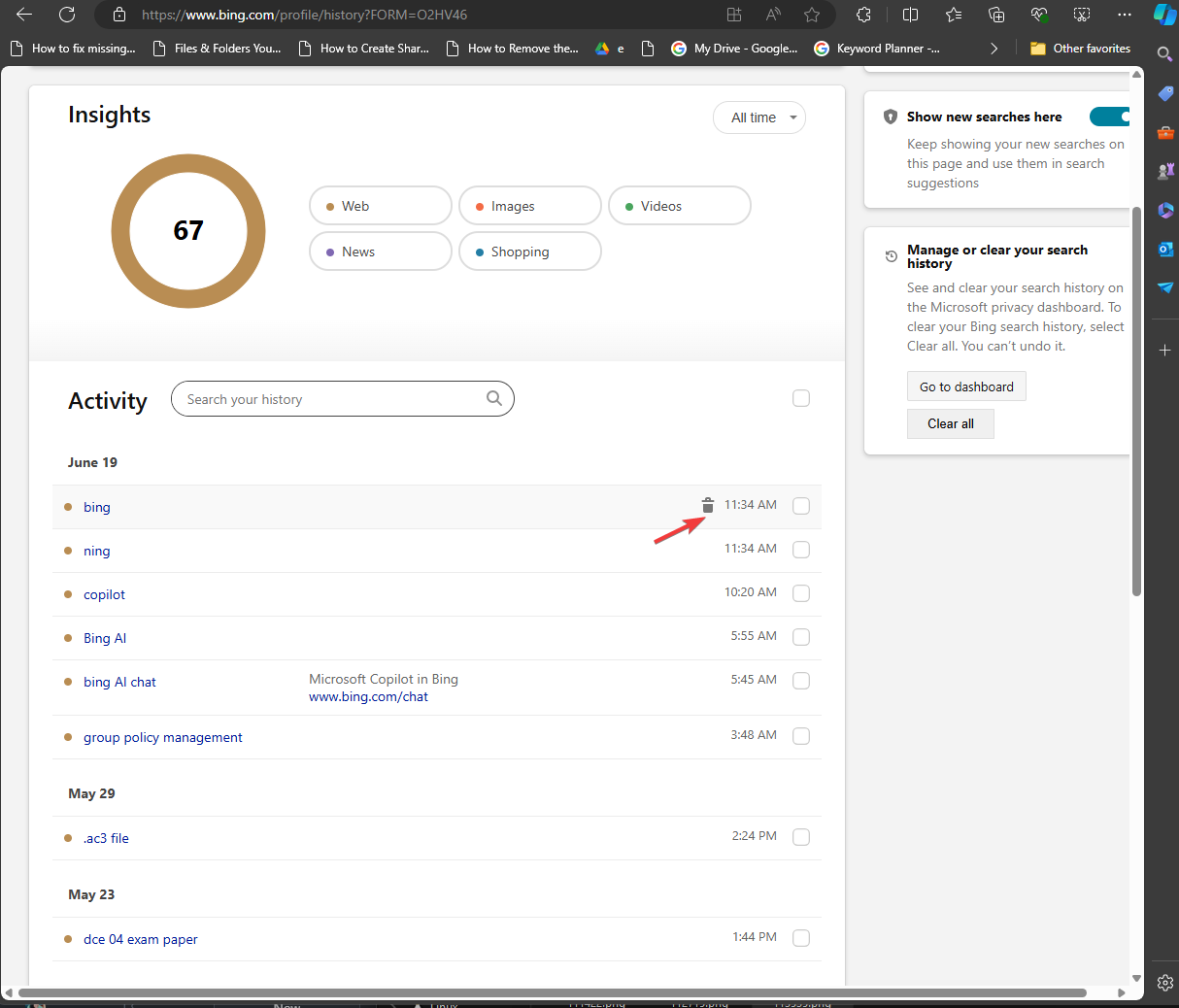Open the Extensions puzzle icon
This screenshot has width=1179, height=1008.
coord(863,15)
